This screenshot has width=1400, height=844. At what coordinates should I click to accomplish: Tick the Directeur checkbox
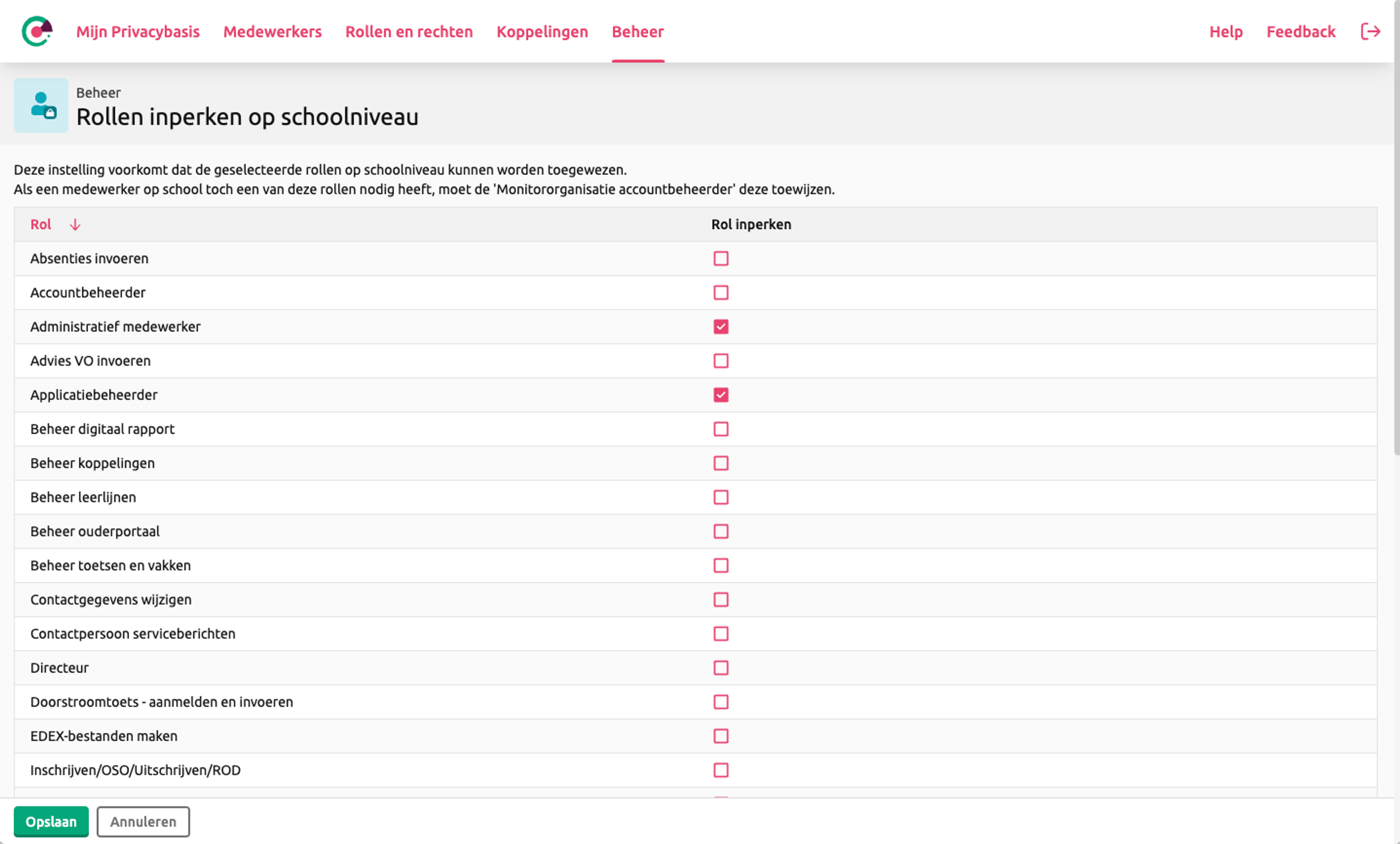tap(720, 668)
